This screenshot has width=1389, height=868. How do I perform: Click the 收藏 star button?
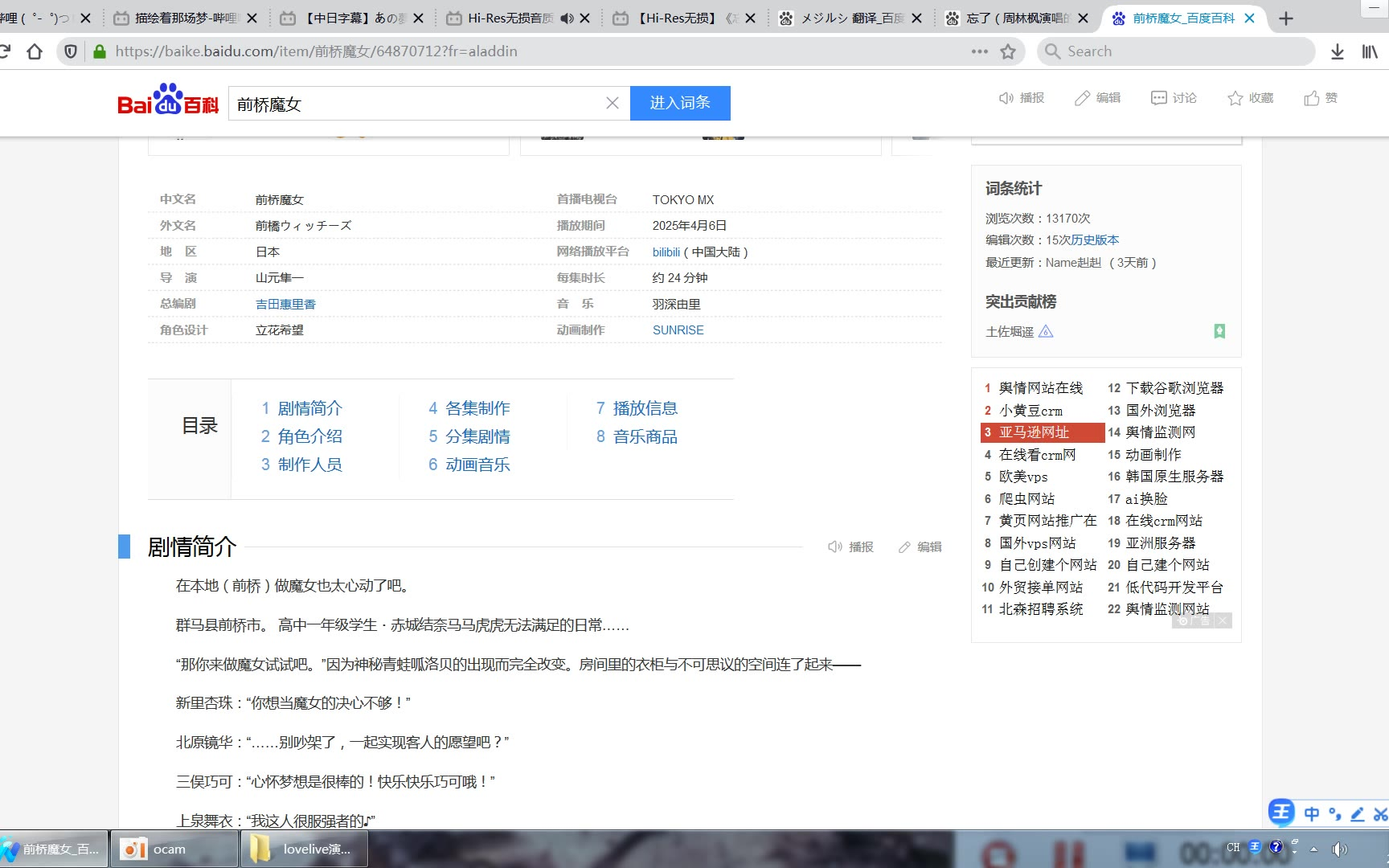[x=1251, y=98]
